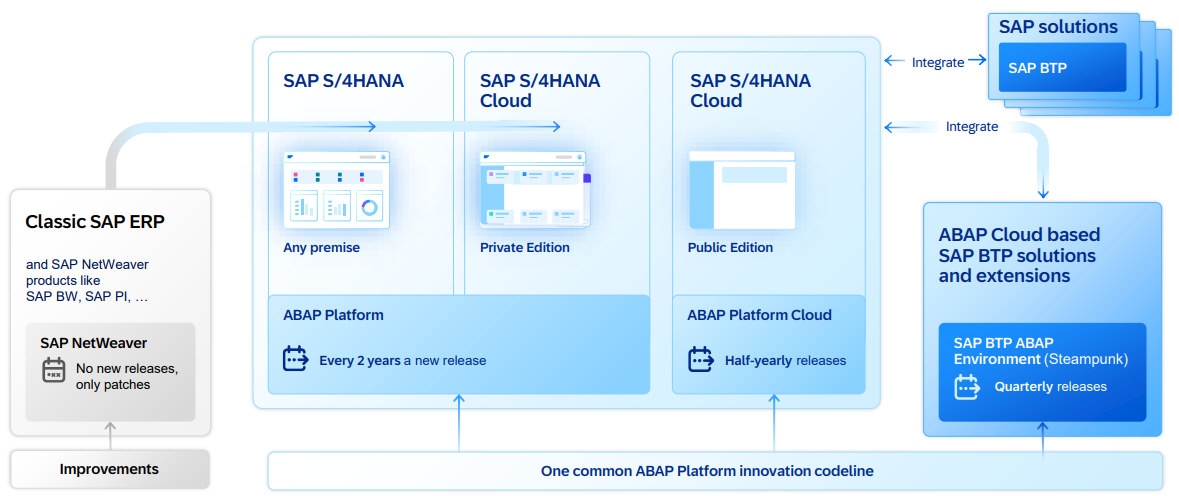Click the 'SAP S/4HANA' heading above Any premise
The width and height of the screenshot is (1179, 496).
click(344, 81)
